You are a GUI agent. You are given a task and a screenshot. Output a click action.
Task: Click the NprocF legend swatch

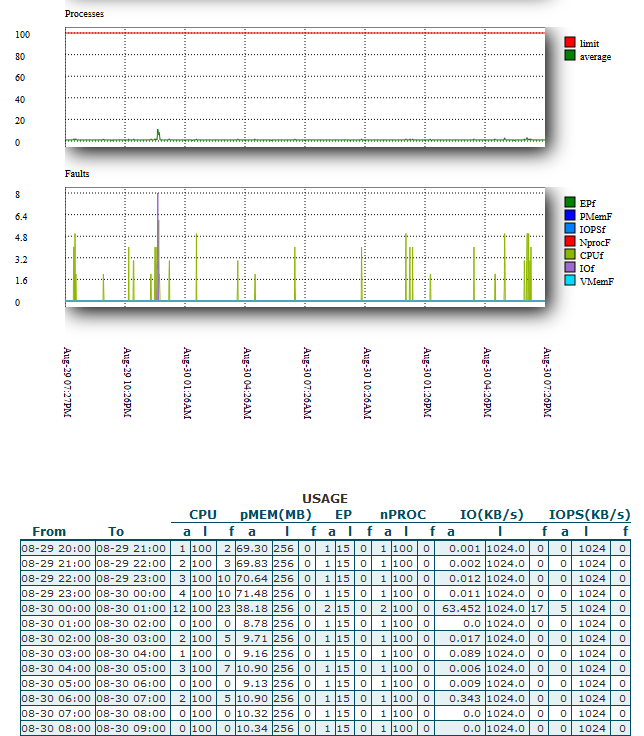[x=570, y=242]
